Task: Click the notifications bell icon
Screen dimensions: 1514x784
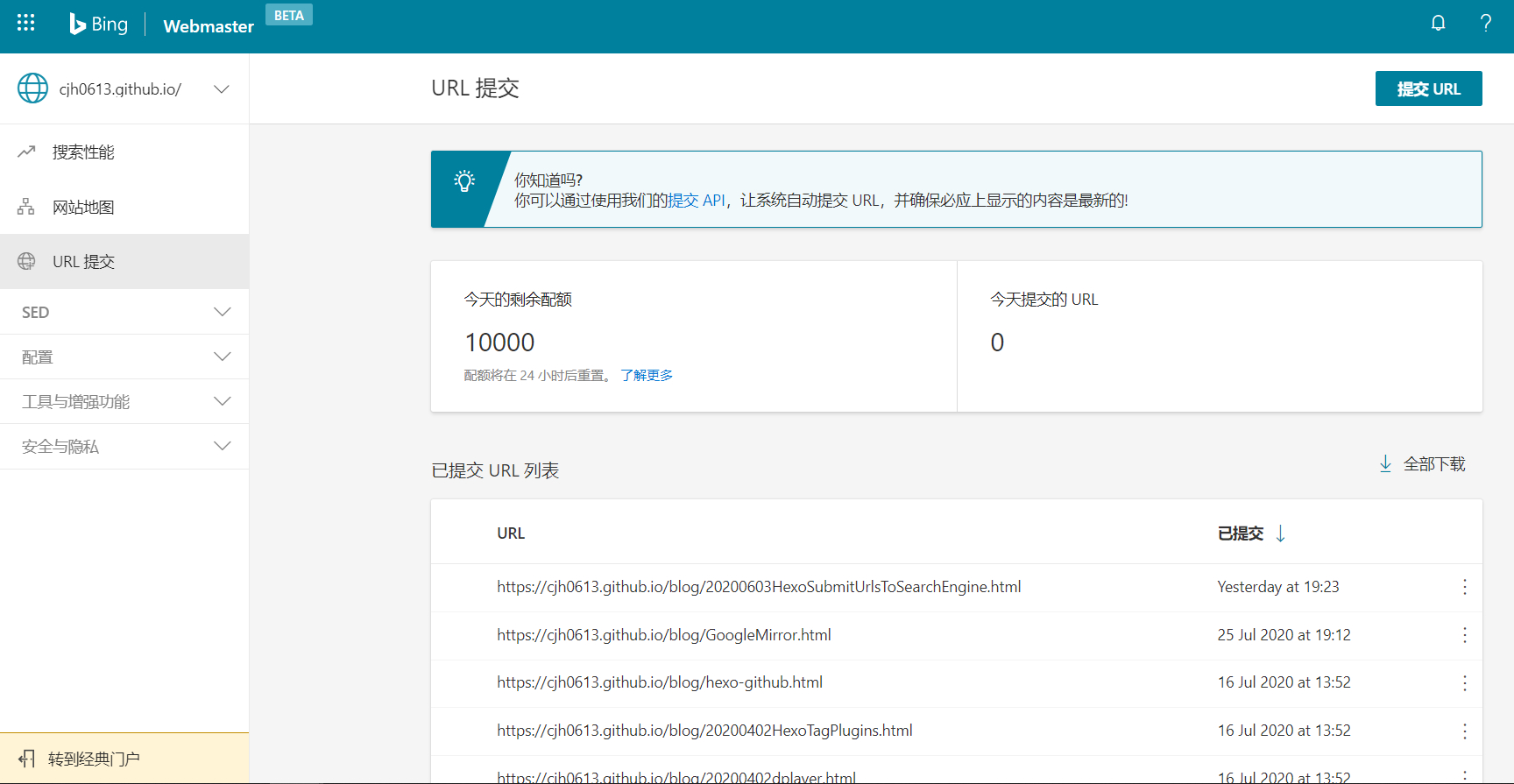Action: [1438, 23]
